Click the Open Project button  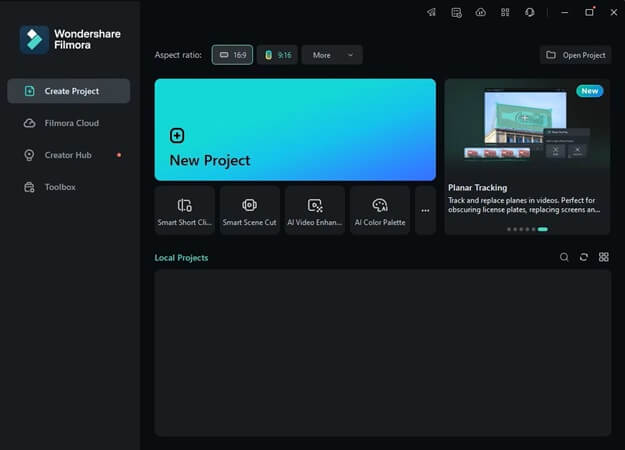(x=576, y=55)
